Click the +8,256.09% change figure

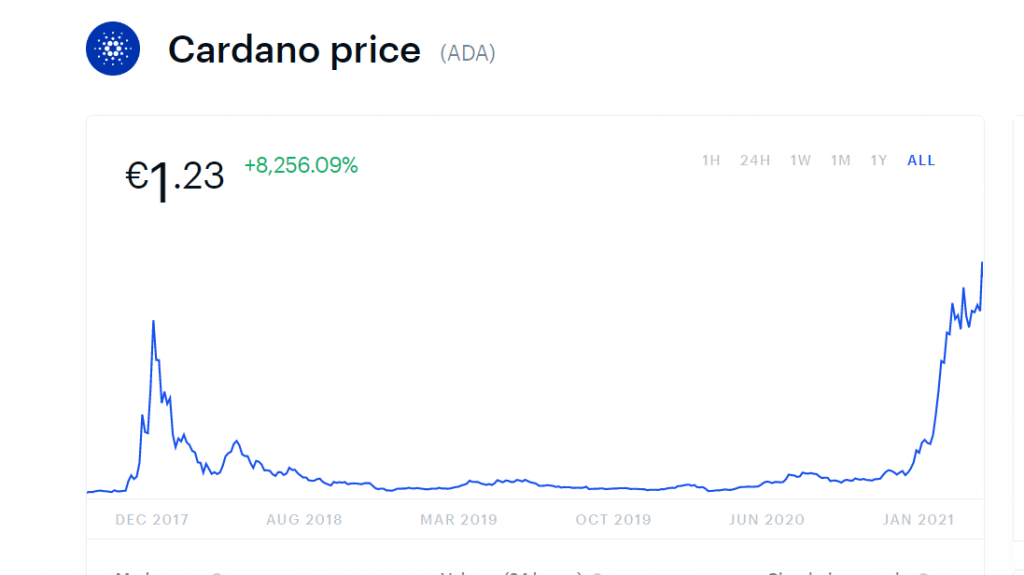pyautogui.click(x=301, y=166)
